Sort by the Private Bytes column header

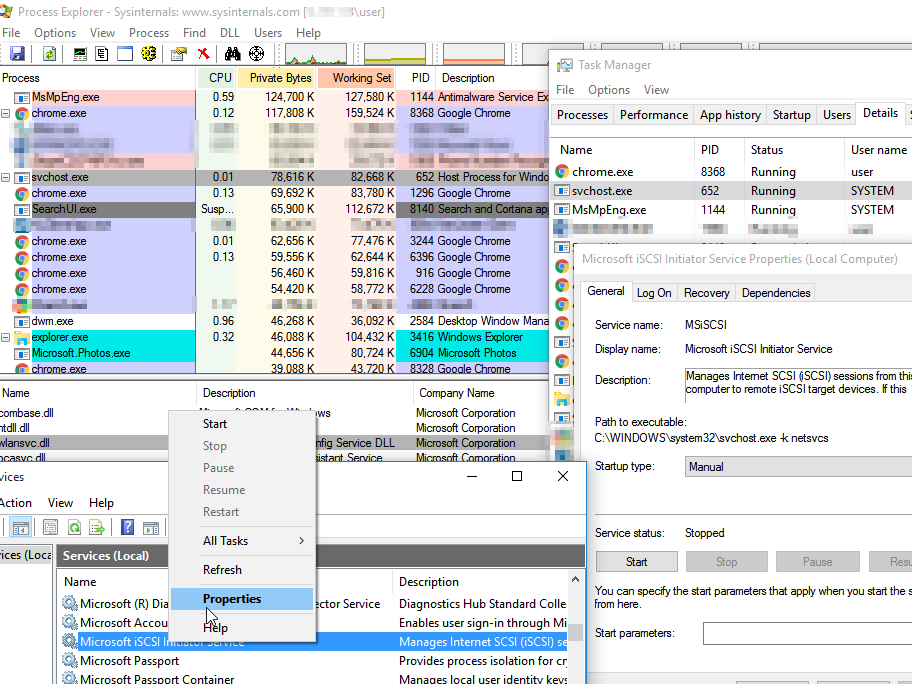[x=278, y=78]
